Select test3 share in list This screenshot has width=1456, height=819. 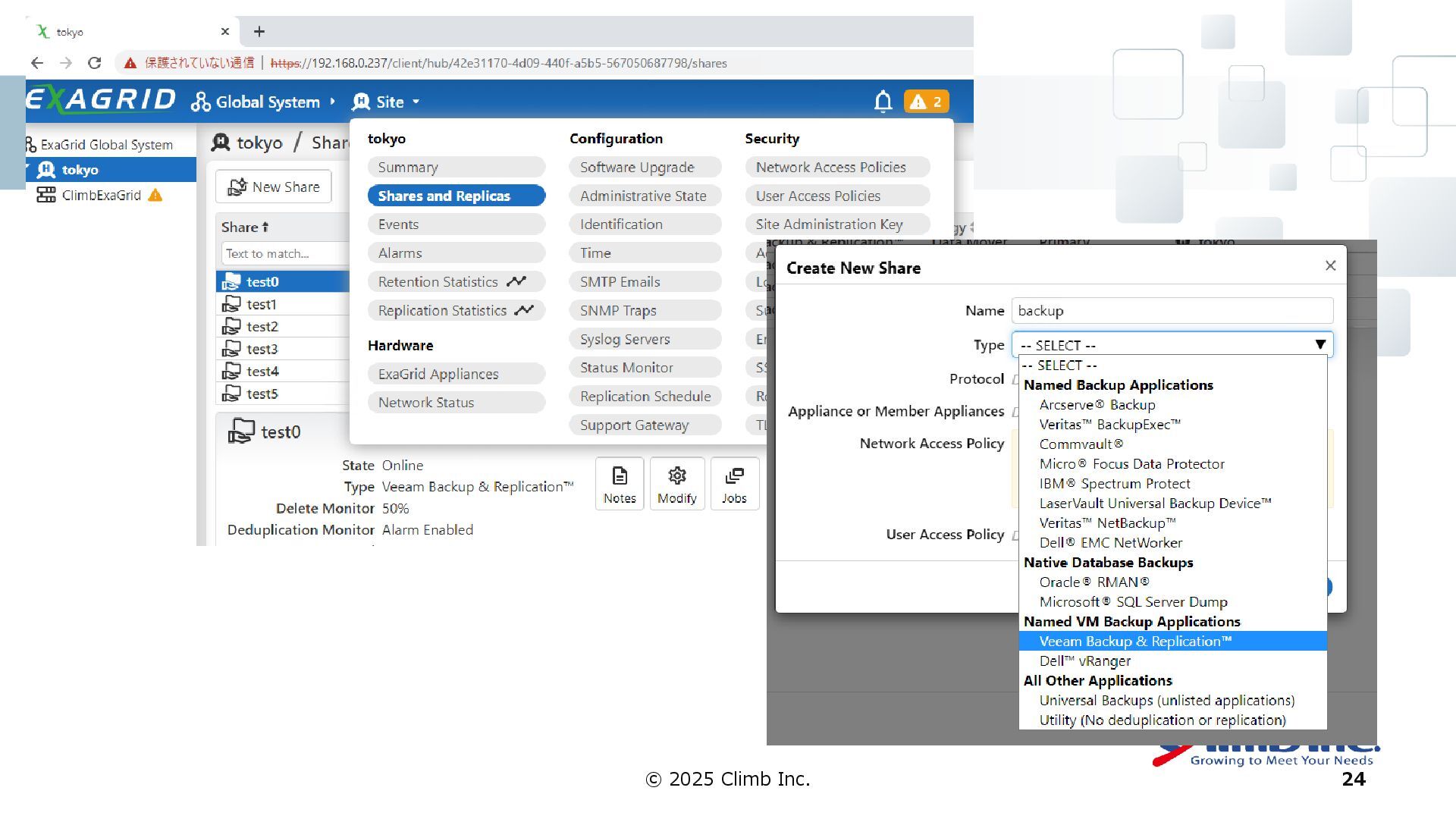click(x=262, y=349)
